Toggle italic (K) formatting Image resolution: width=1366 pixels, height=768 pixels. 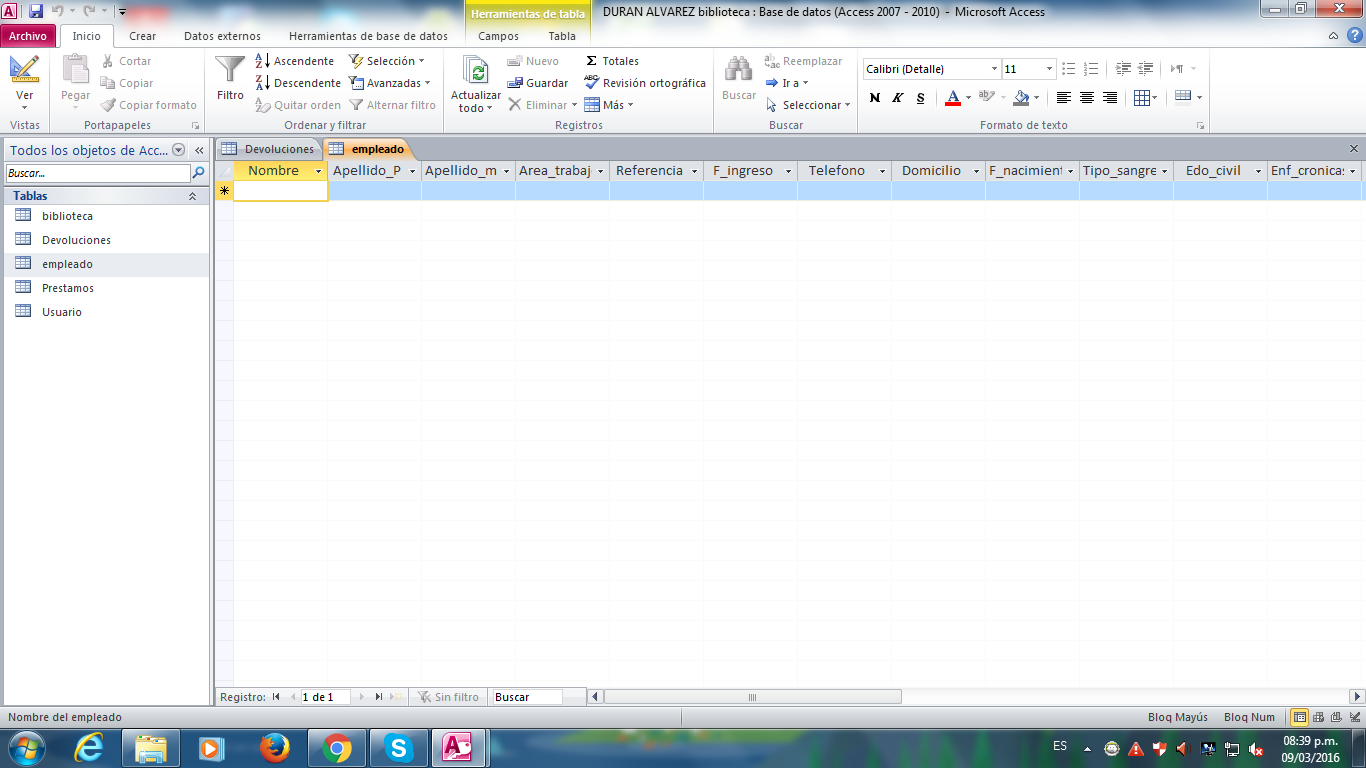click(897, 98)
